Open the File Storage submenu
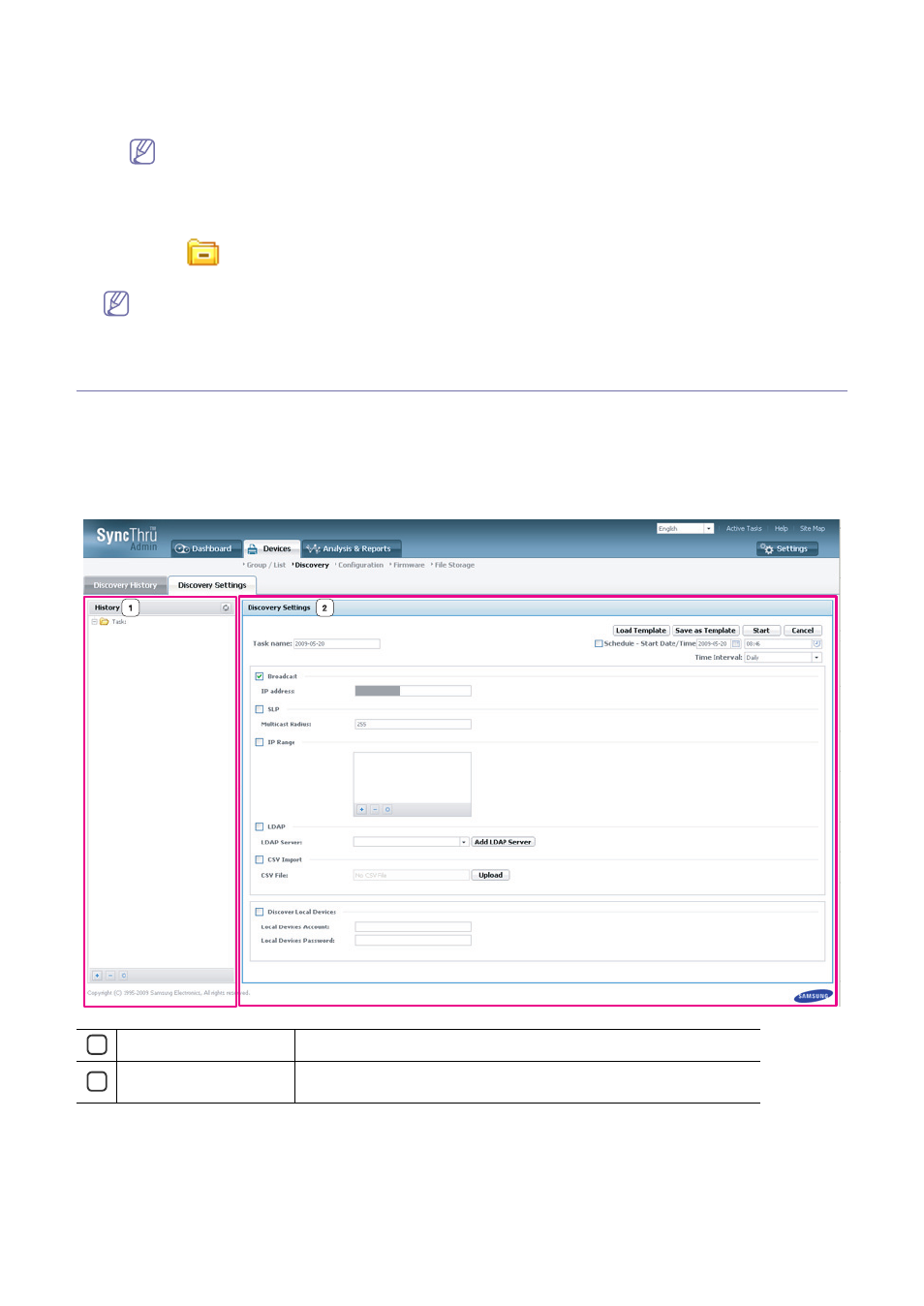Image resolution: width=924 pixels, height=1306 pixels. [454, 565]
